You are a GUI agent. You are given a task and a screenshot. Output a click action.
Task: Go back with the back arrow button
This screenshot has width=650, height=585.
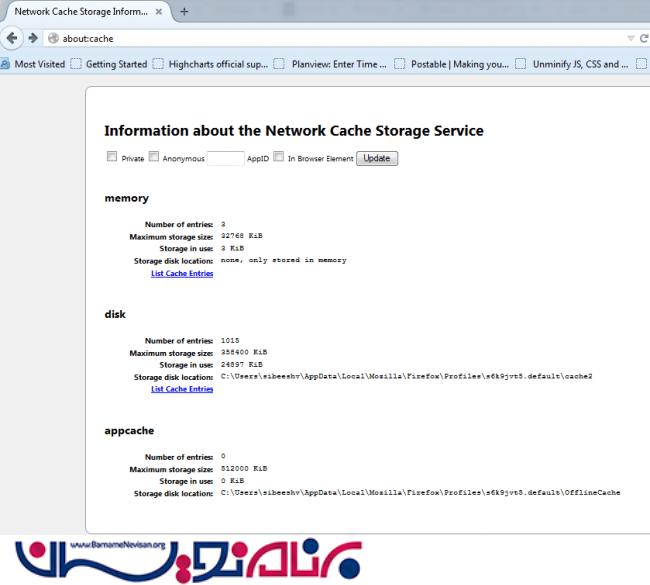click(x=12, y=38)
